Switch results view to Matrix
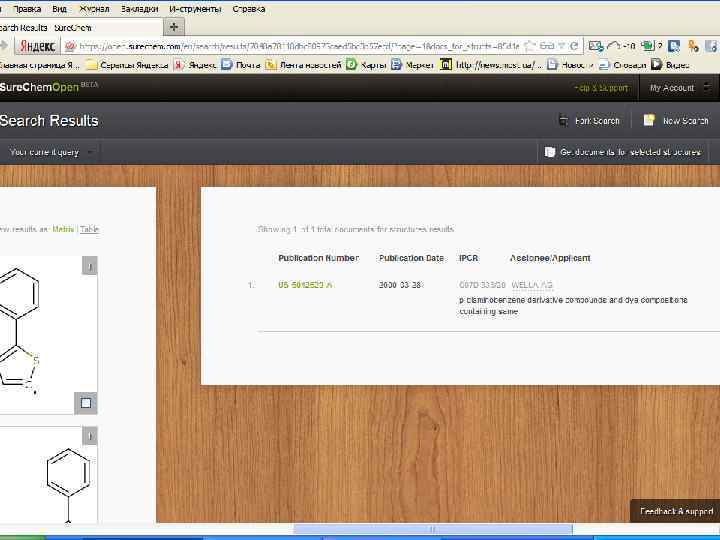 (63, 229)
